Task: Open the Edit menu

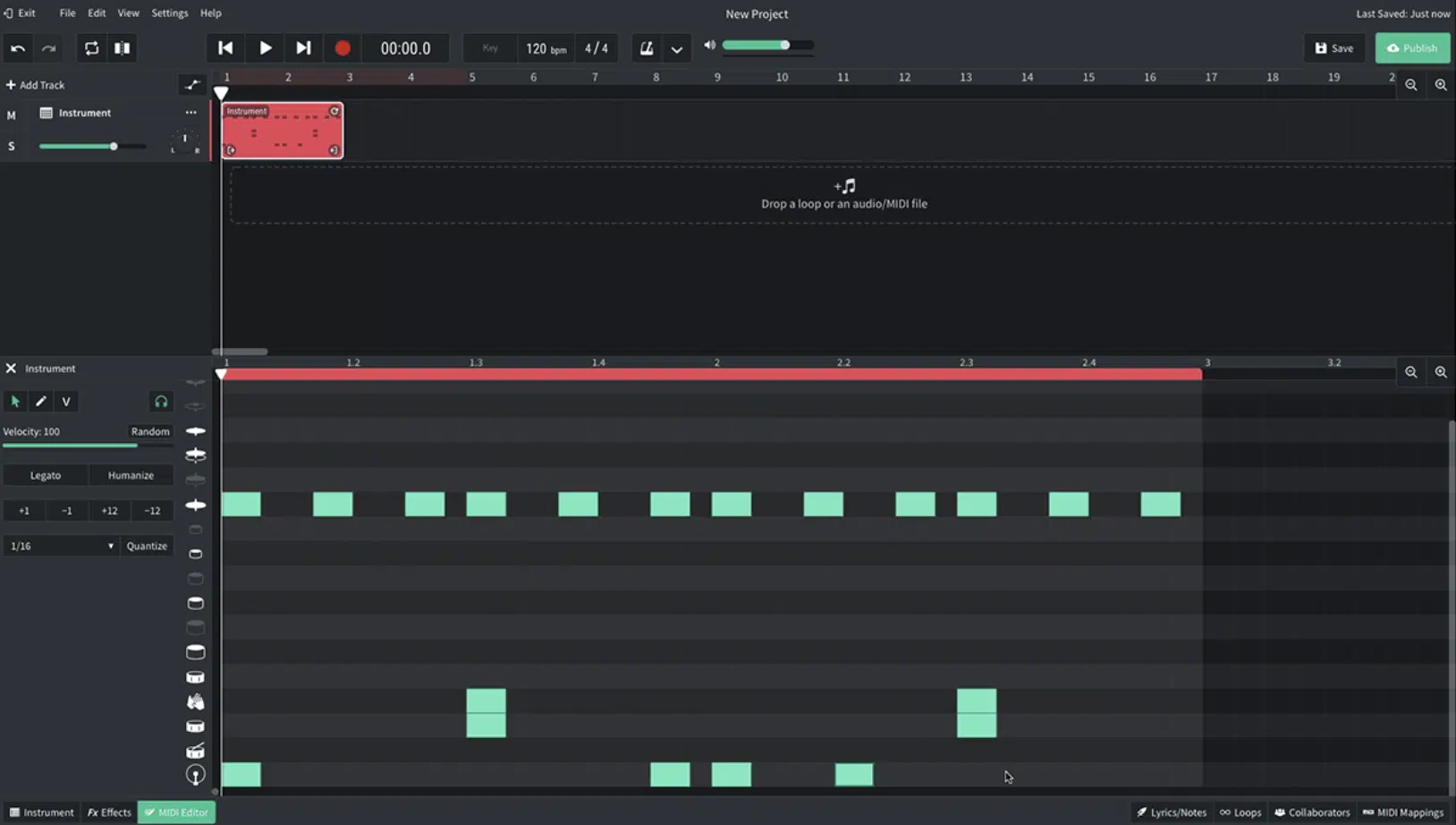Action: (x=97, y=13)
